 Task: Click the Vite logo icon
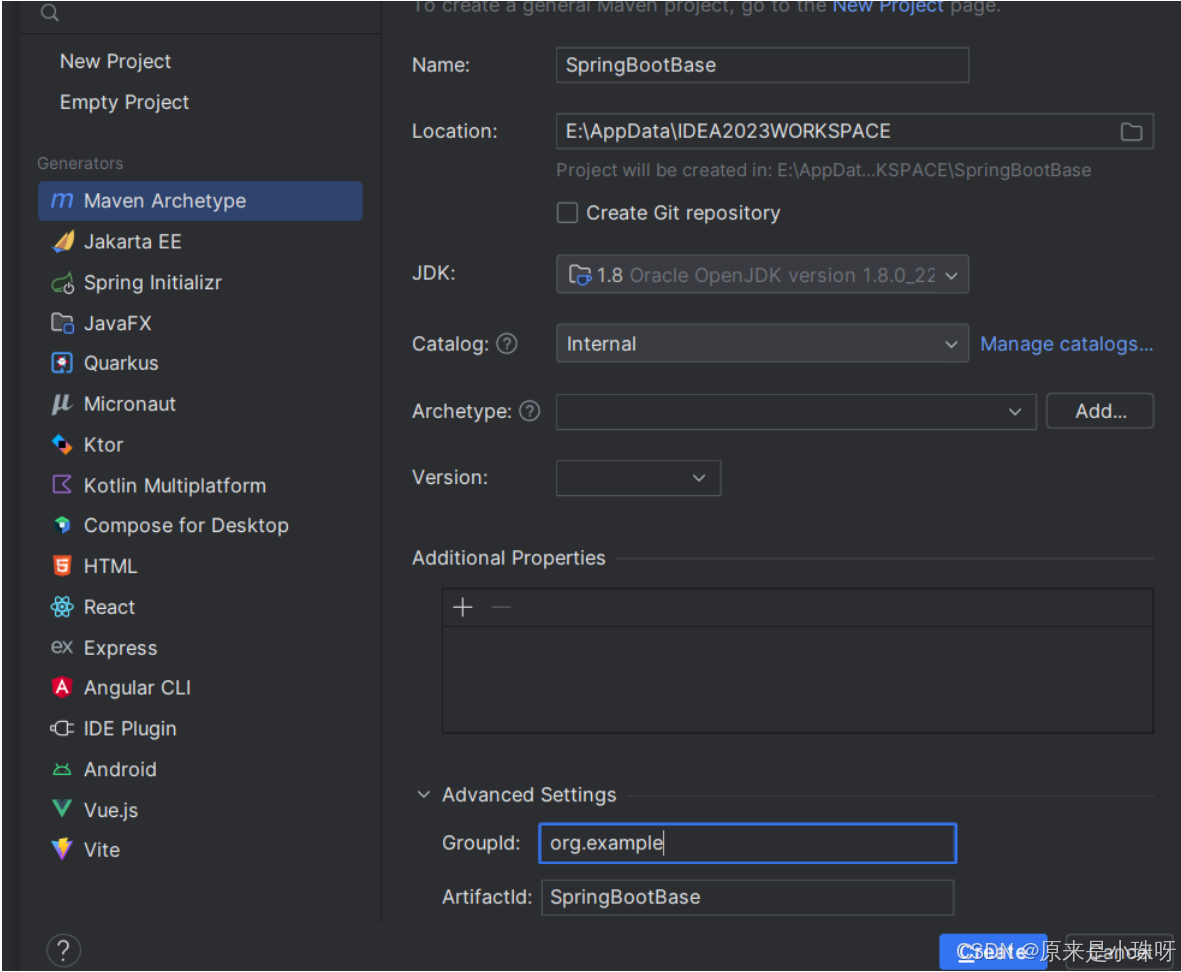point(62,849)
